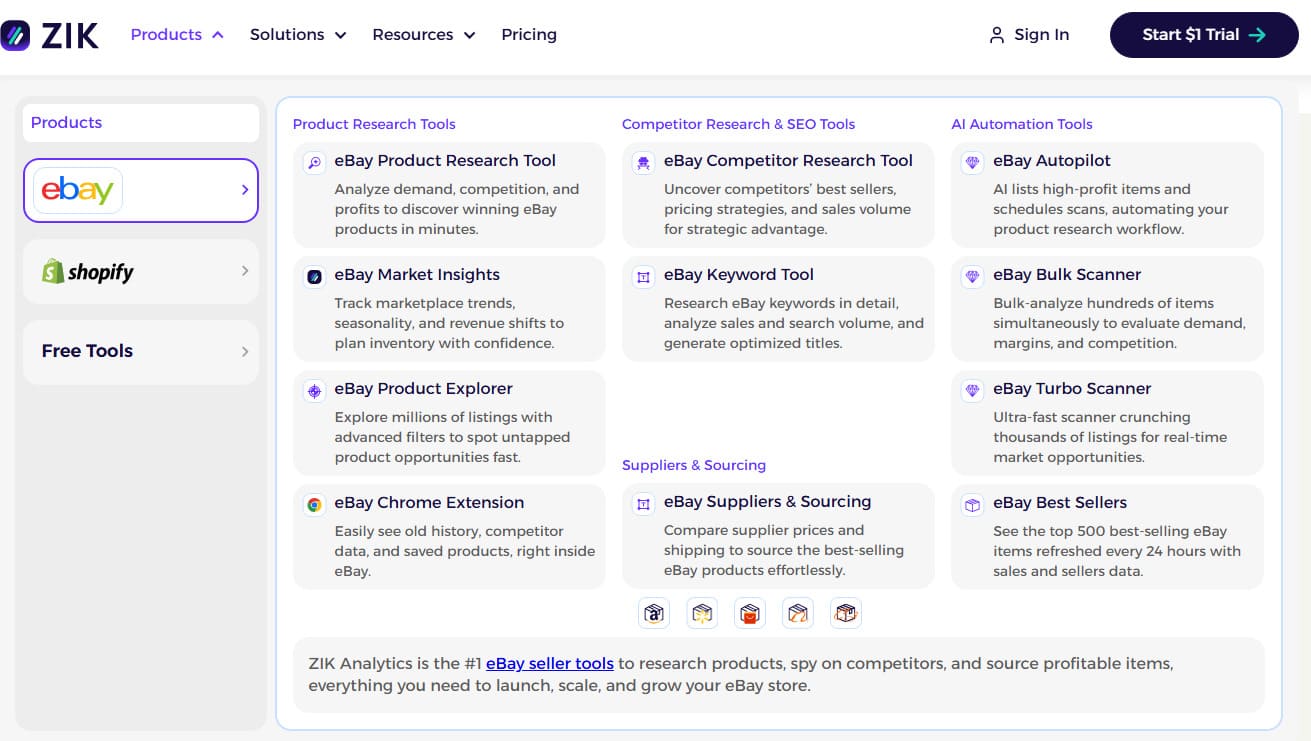The image size is (1311, 741).
Task: Click the Products heading in the sidebar
Action: tap(66, 122)
